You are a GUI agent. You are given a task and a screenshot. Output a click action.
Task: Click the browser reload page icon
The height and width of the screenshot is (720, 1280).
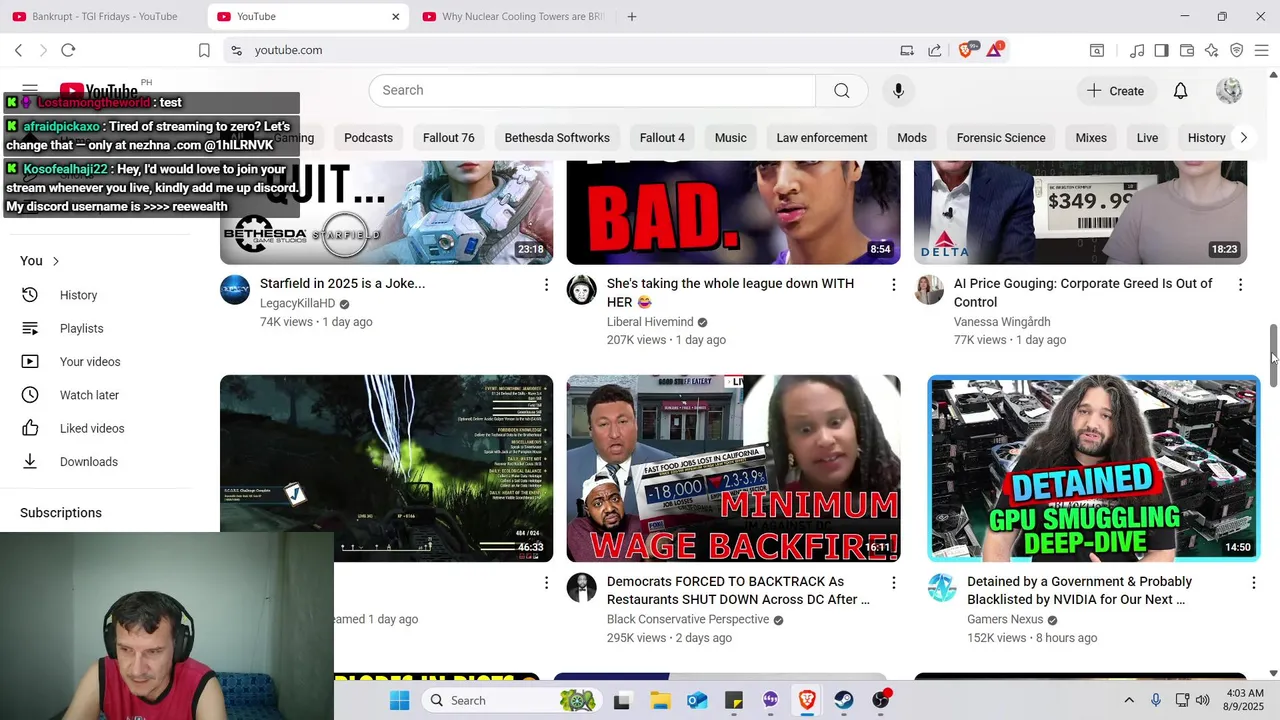68,50
